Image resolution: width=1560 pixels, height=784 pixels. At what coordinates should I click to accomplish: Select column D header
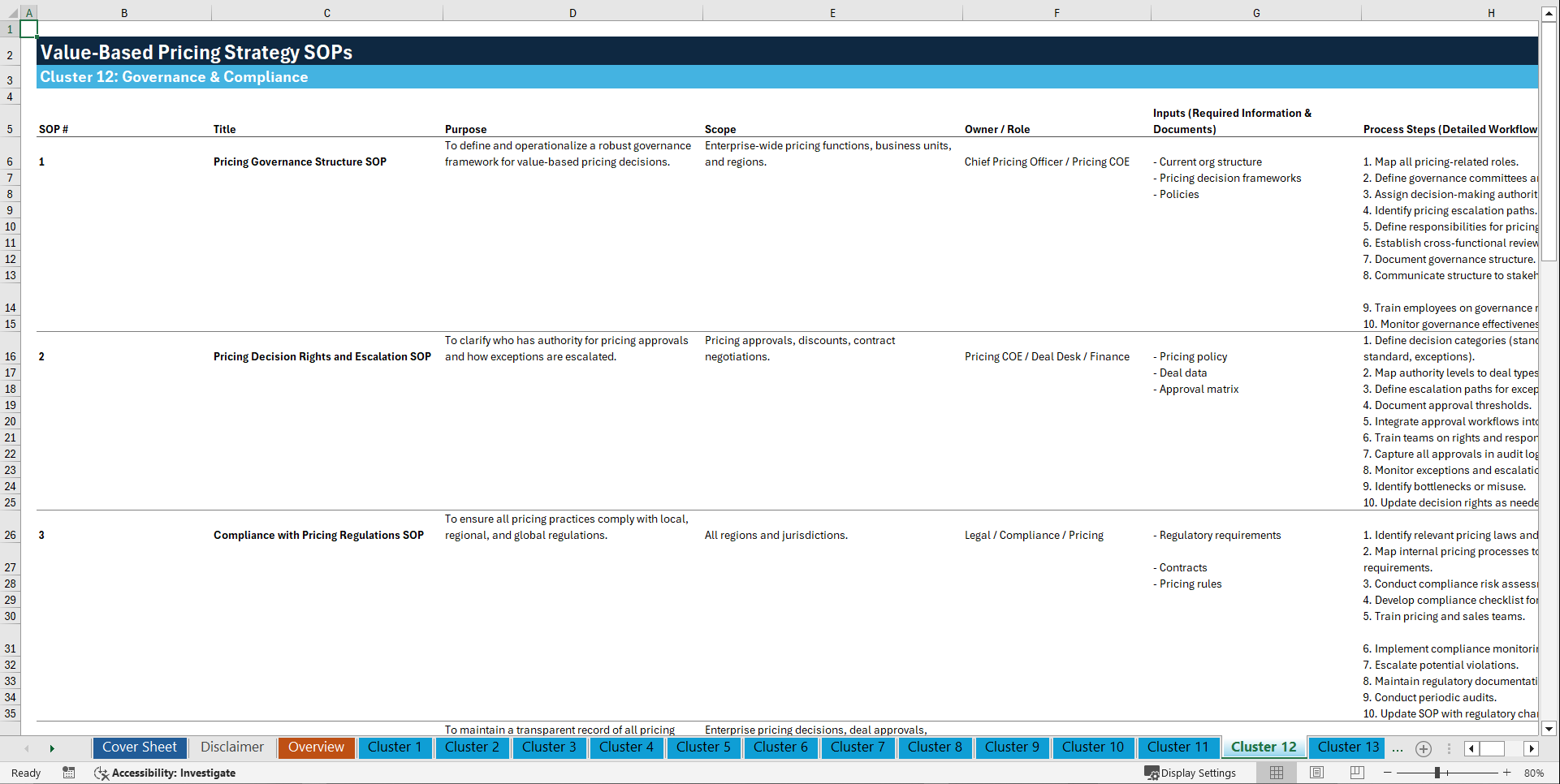[573, 12]
